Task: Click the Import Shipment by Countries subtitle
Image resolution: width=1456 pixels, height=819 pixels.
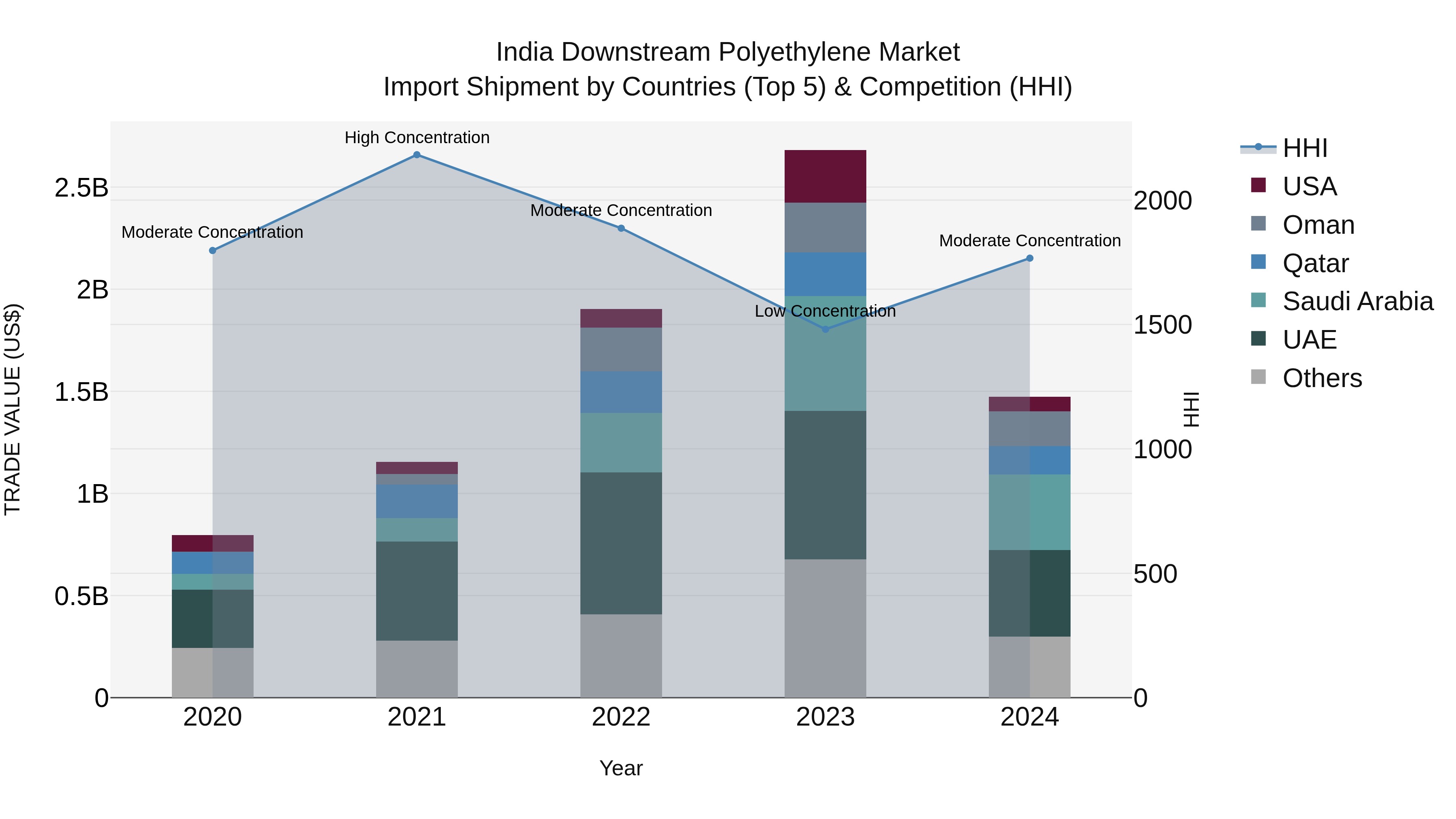Action: [728, 87]
